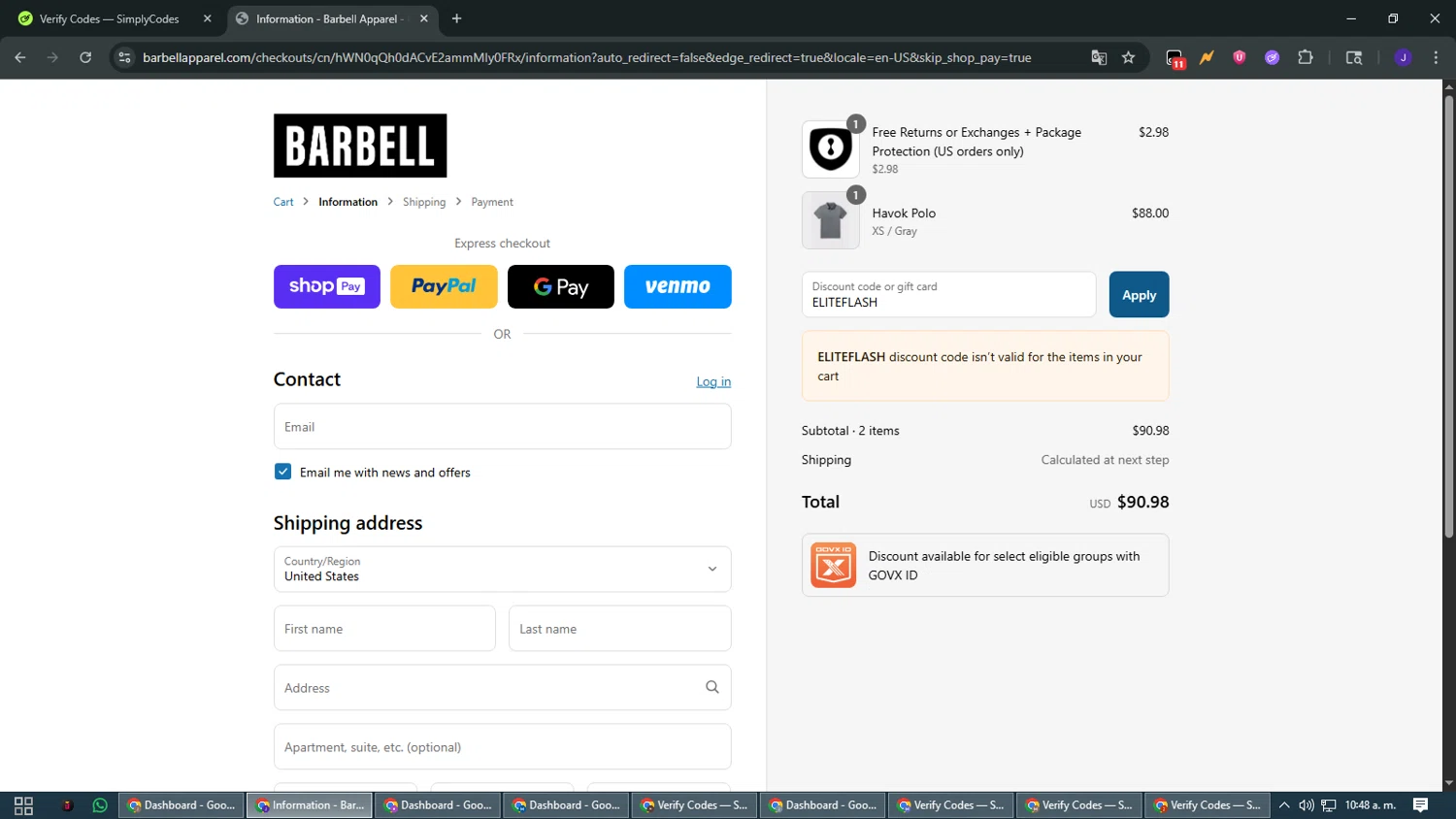Click the GOVX ID discount banner text
1456x819 pixels.
pyautogui.click(x=1004, y=565)
